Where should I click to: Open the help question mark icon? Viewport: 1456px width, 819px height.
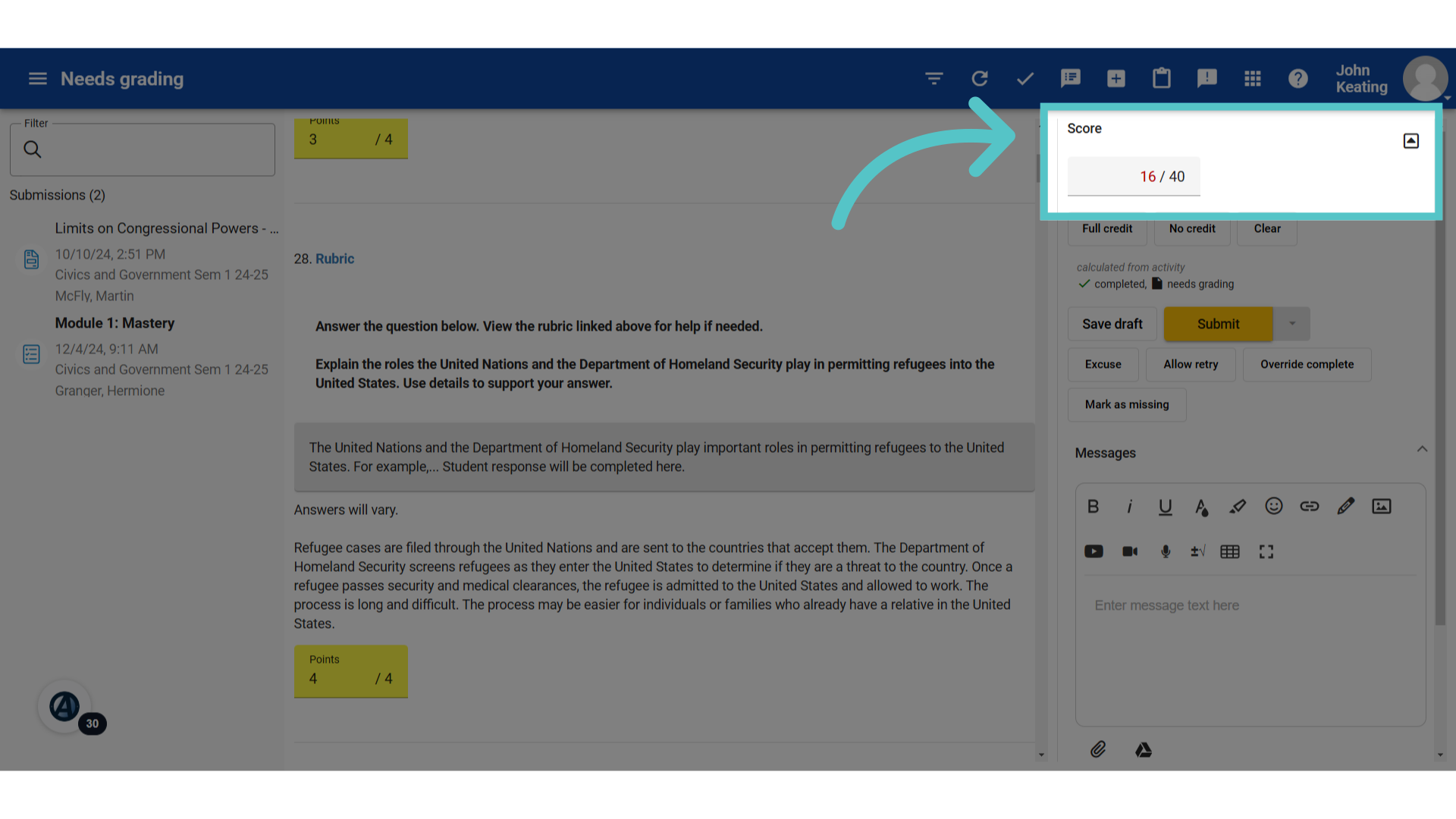[1298, 79]
